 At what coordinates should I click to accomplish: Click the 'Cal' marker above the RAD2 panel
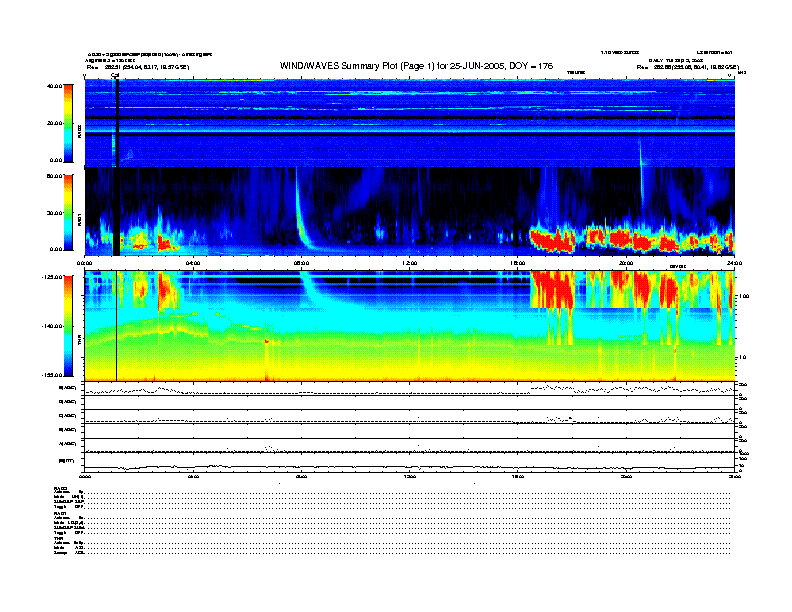click(115, 75)
